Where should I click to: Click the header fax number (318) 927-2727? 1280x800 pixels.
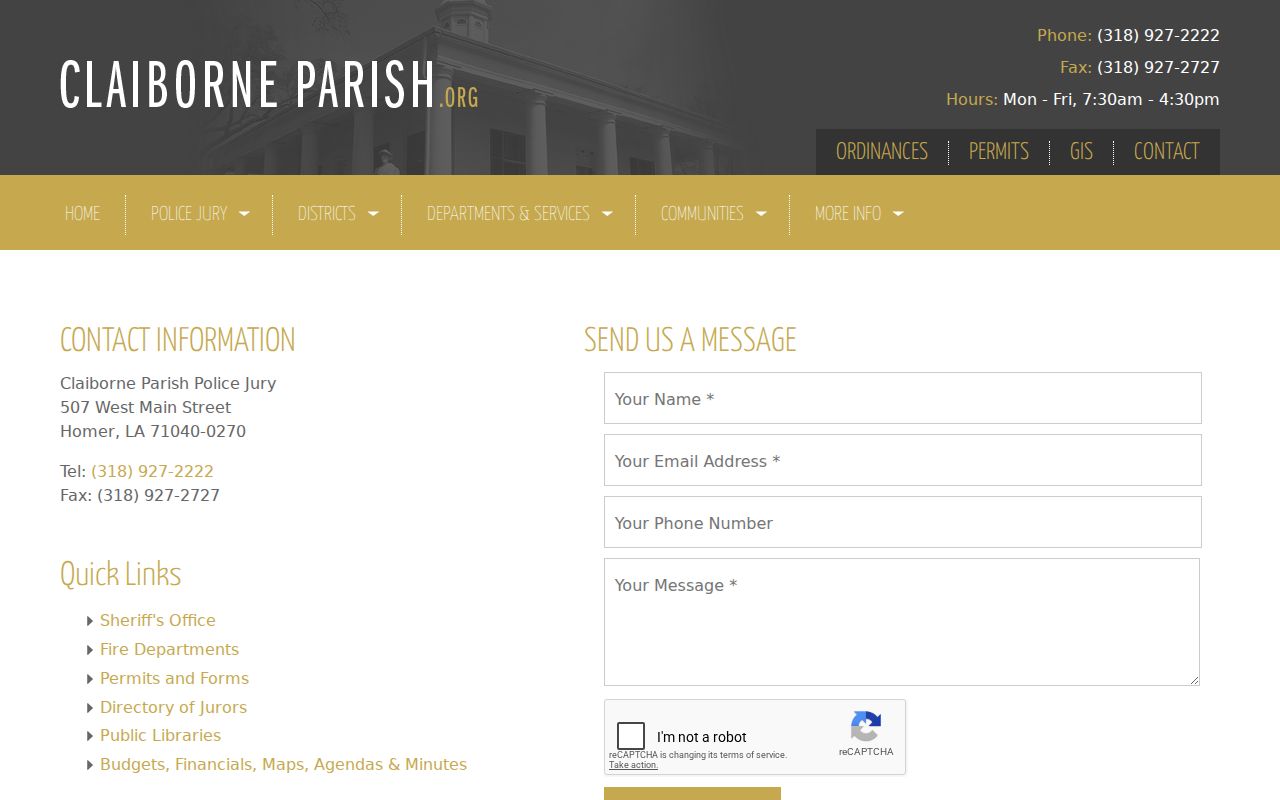(1158, 67)
